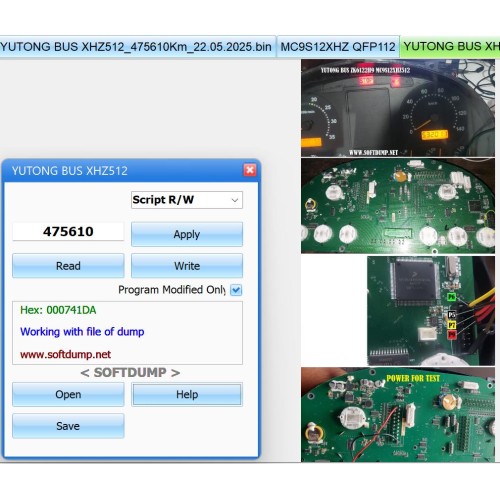Open the Script R/W combo box
This screenshot has height=500, width=500.
(187, 200)
